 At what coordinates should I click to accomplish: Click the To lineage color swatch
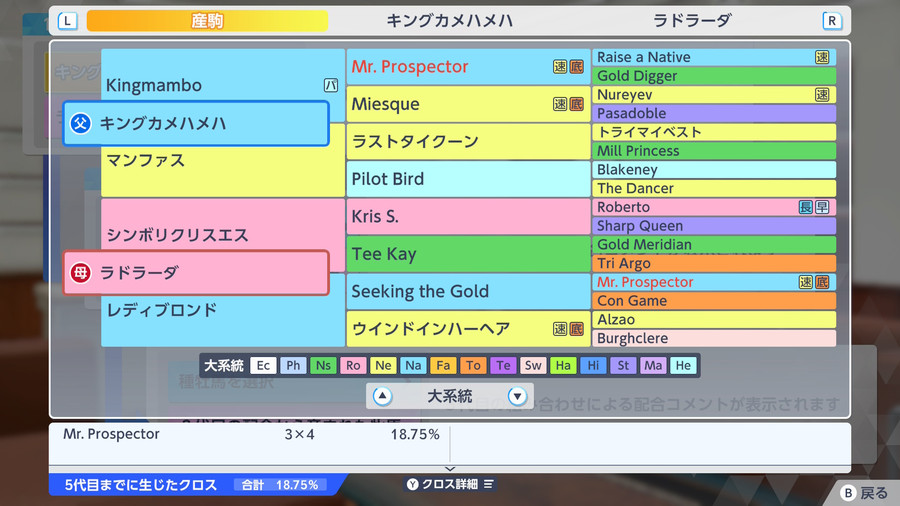(473, 365)
